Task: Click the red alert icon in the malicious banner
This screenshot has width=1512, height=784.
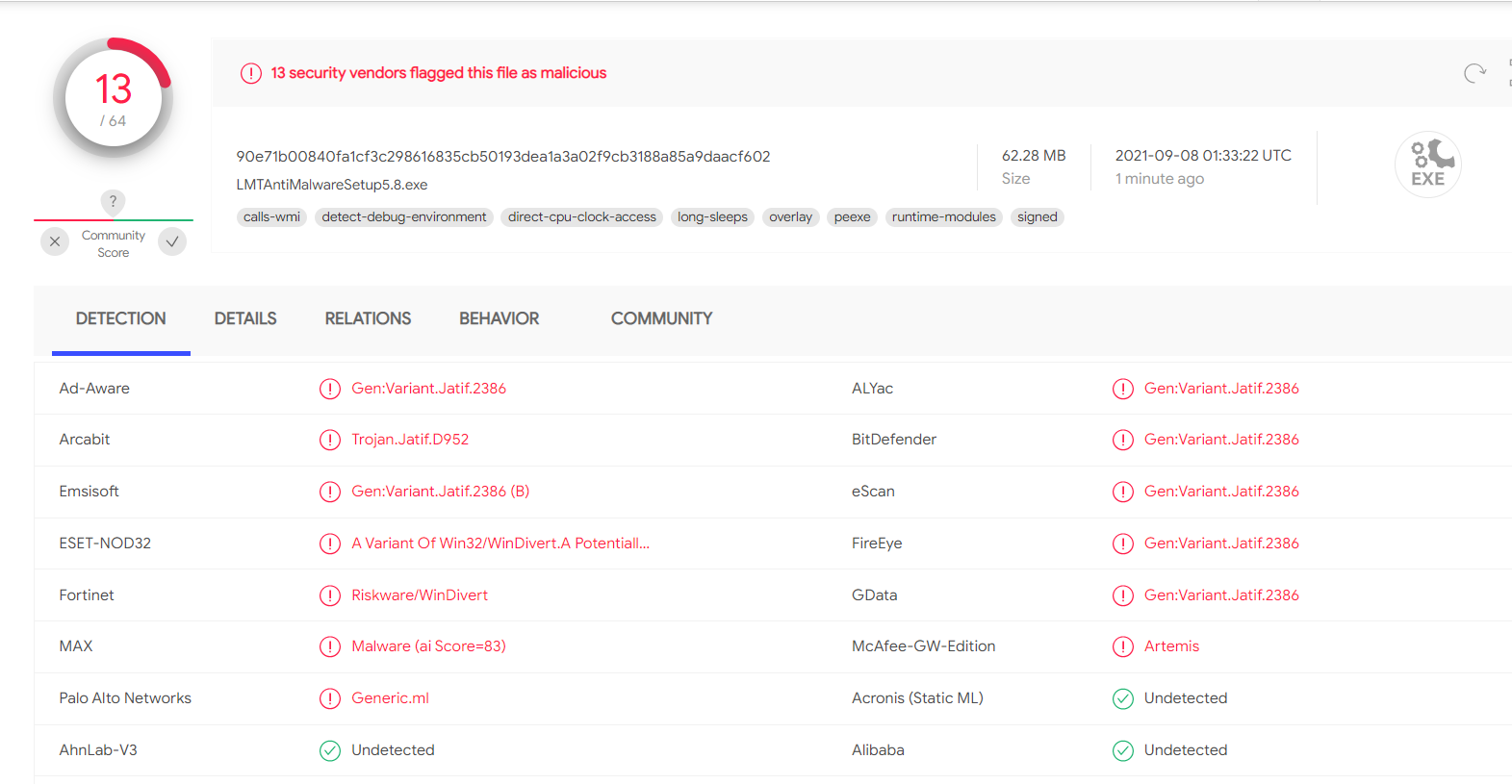Action: [251, 73]
